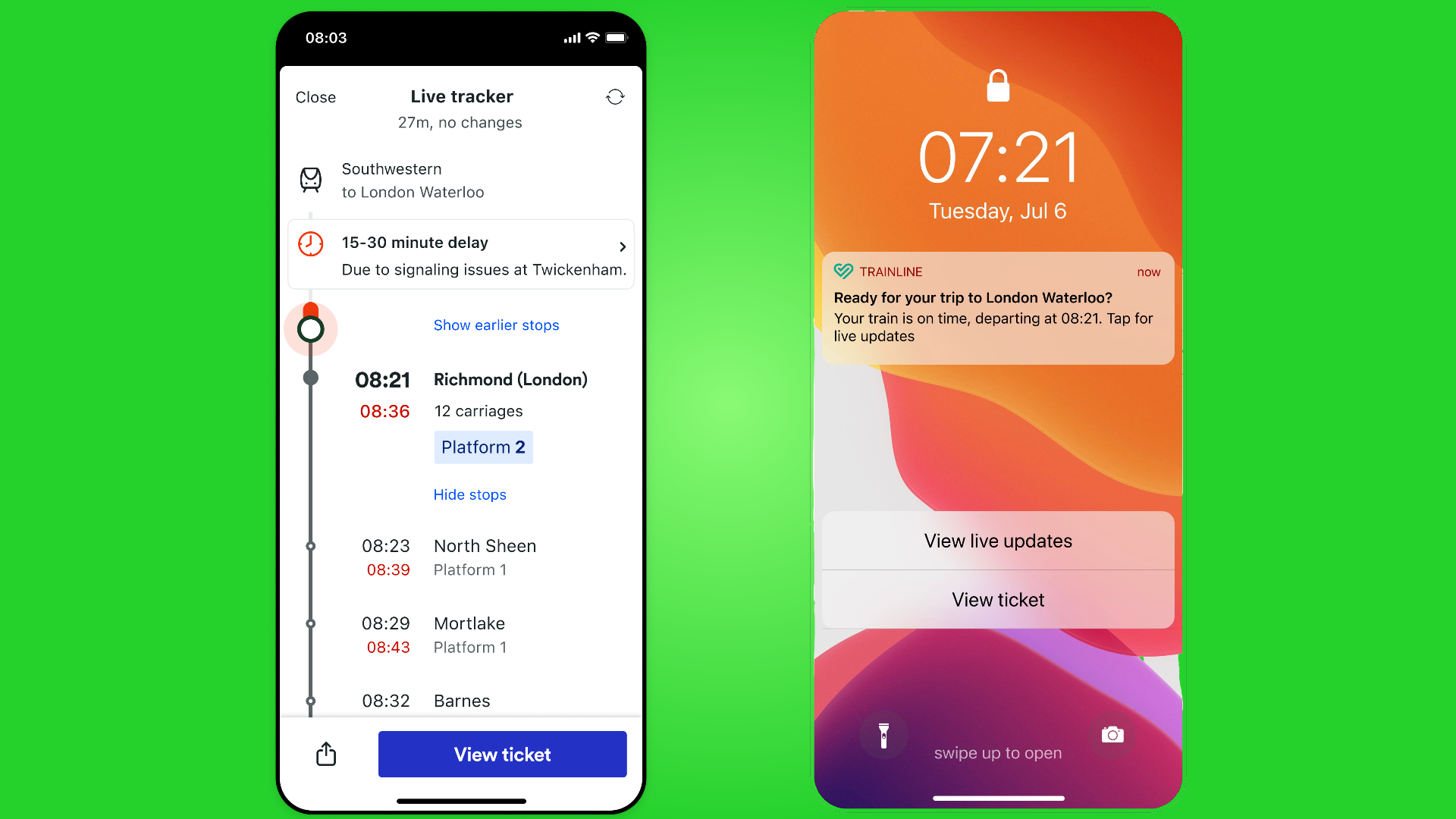The height and width of the screenshot is (819, 1456).
Task: Tap 'View ticket' button at bottom
Action: tap(502, 754)
